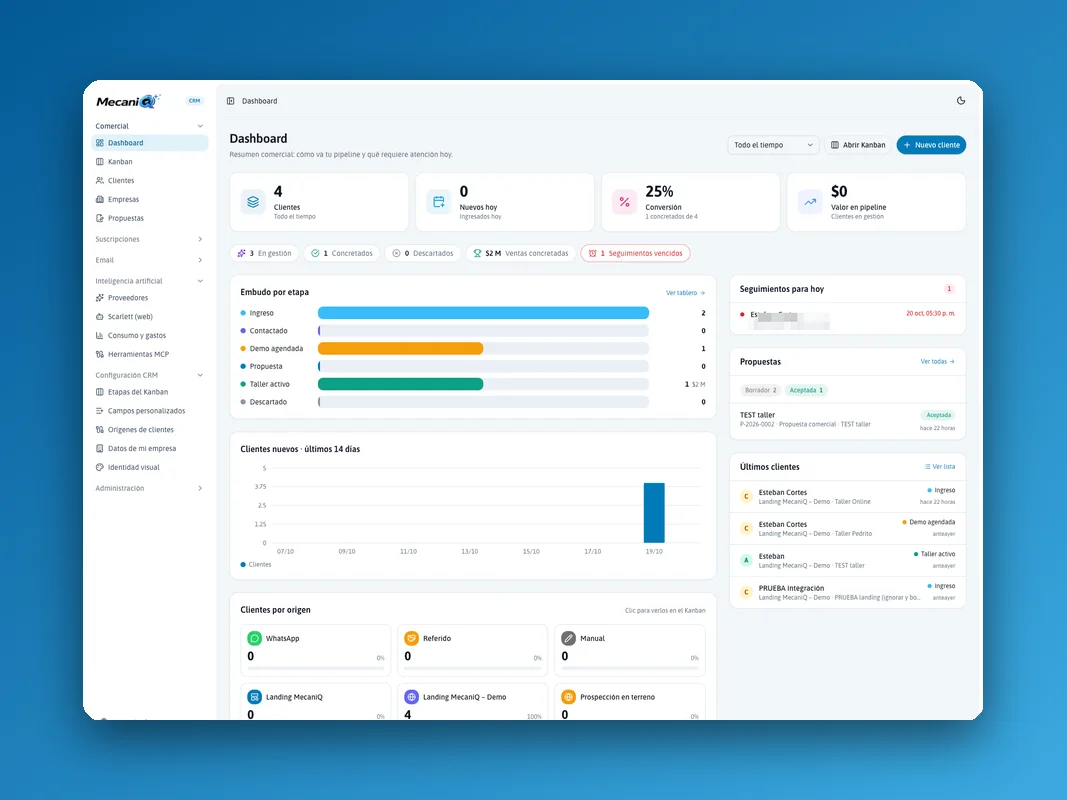Screen dimensions: 1067x800
Task: Click the green Taller activo funnel bar
Action: pyautogui.click(x=401, y=384)
